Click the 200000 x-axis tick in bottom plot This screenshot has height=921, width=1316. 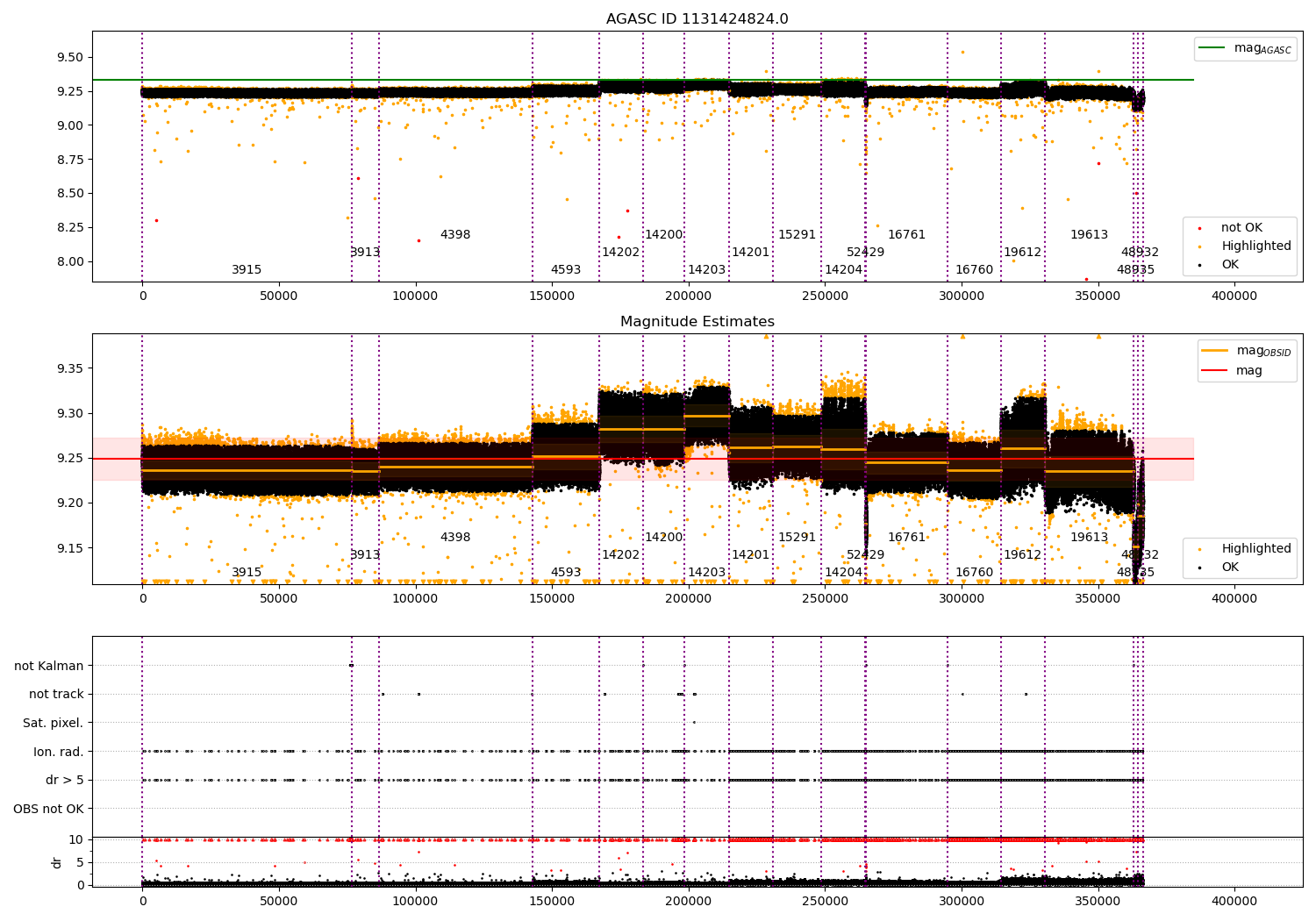click(689, 901)
